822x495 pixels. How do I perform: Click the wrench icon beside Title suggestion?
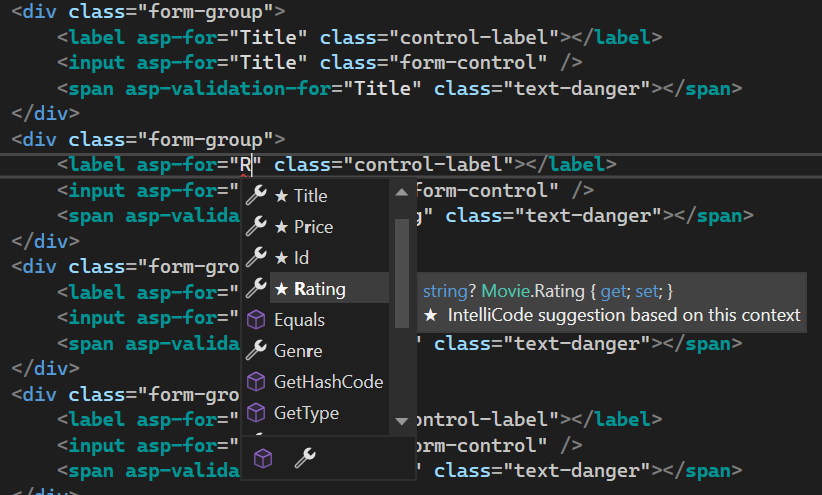[256, 196]
